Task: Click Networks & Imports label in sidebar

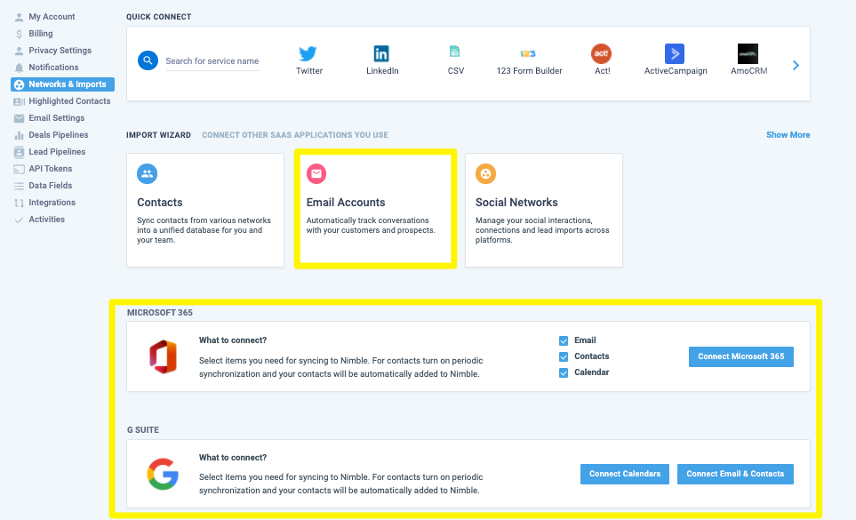Action: [x=67, y=85]
